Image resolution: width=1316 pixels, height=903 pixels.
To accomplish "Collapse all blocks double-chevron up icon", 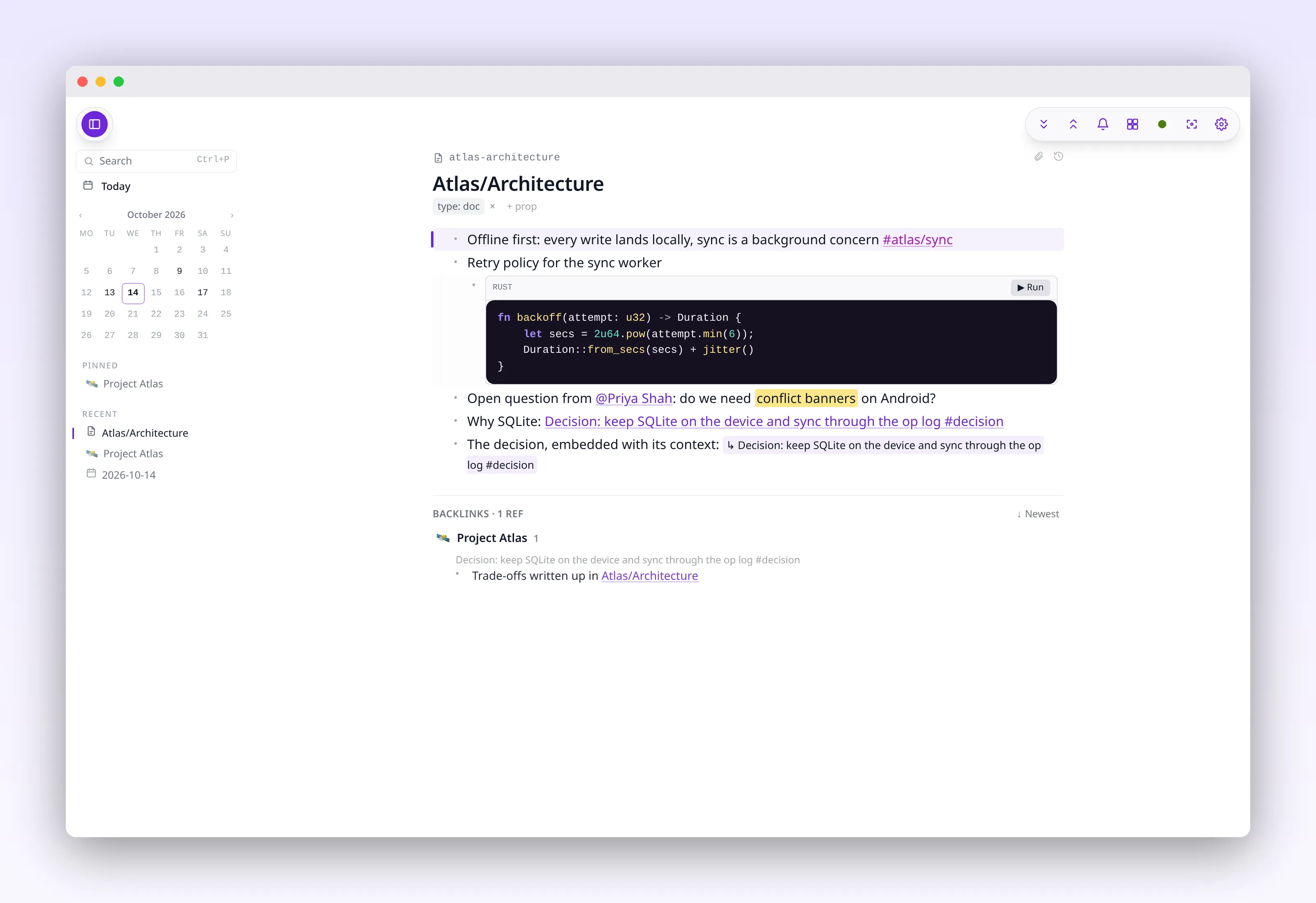I will point(1073,124).
